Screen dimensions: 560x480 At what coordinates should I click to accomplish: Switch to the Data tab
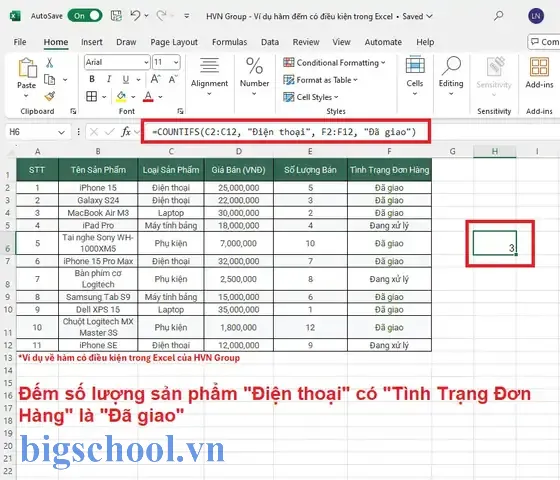pyautogui.click(x=270, y=42)
